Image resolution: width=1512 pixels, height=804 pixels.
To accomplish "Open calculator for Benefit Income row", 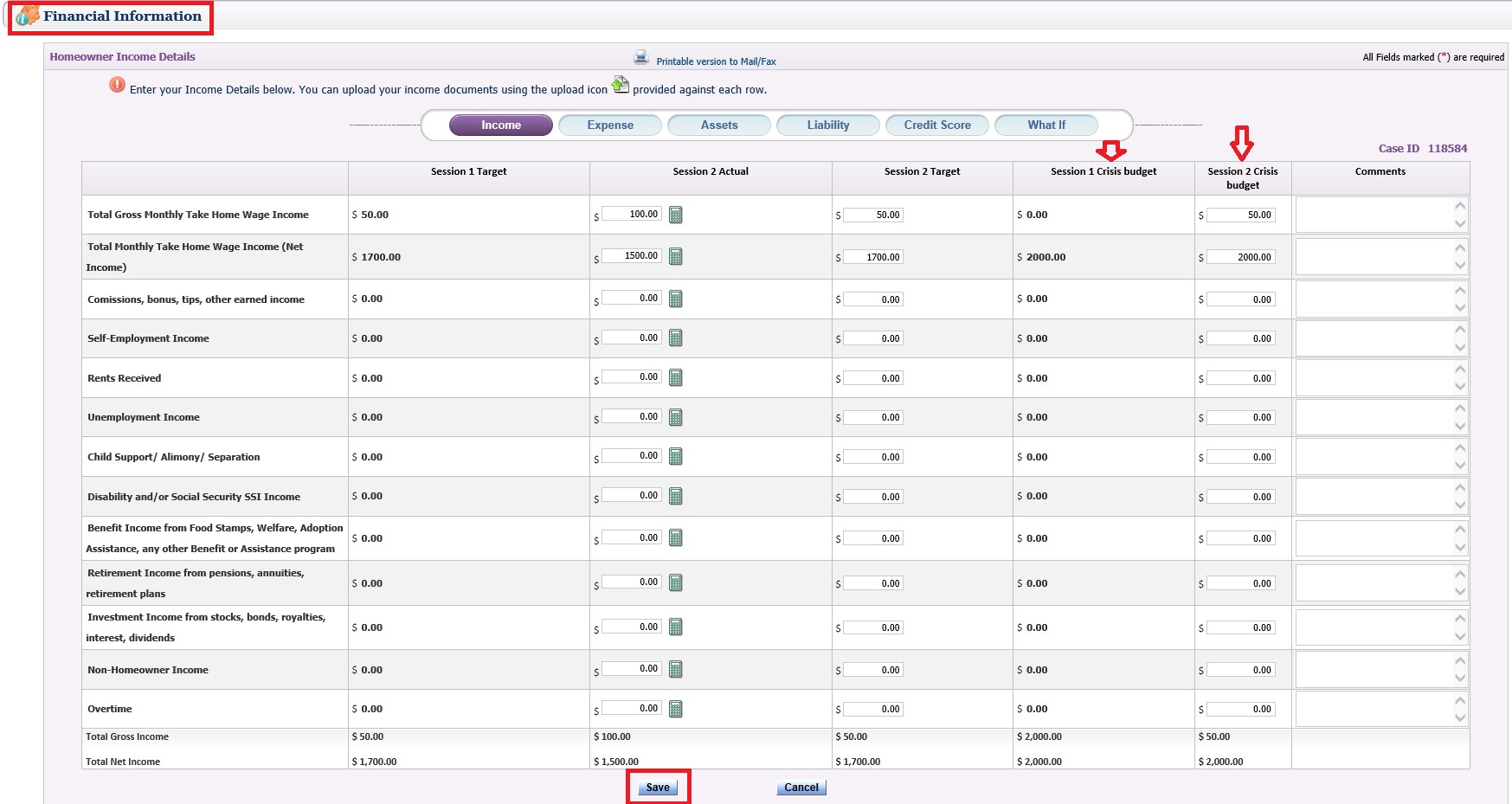I will (x=676, y=537).
